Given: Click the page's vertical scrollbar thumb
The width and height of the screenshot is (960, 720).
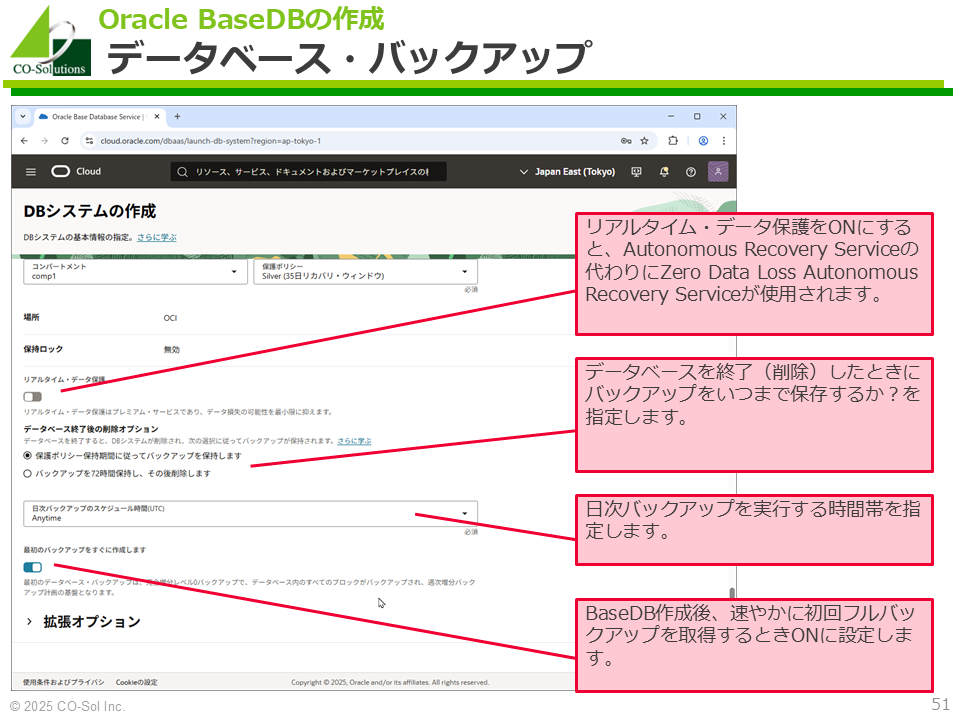Looking at the screenshot, I should pos(732,593).
